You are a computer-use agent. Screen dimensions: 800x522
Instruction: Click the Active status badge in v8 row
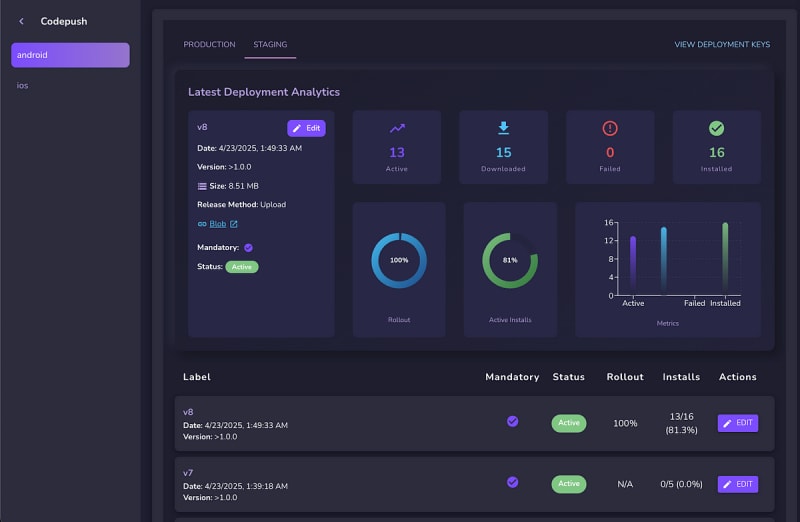pos(568,423)
